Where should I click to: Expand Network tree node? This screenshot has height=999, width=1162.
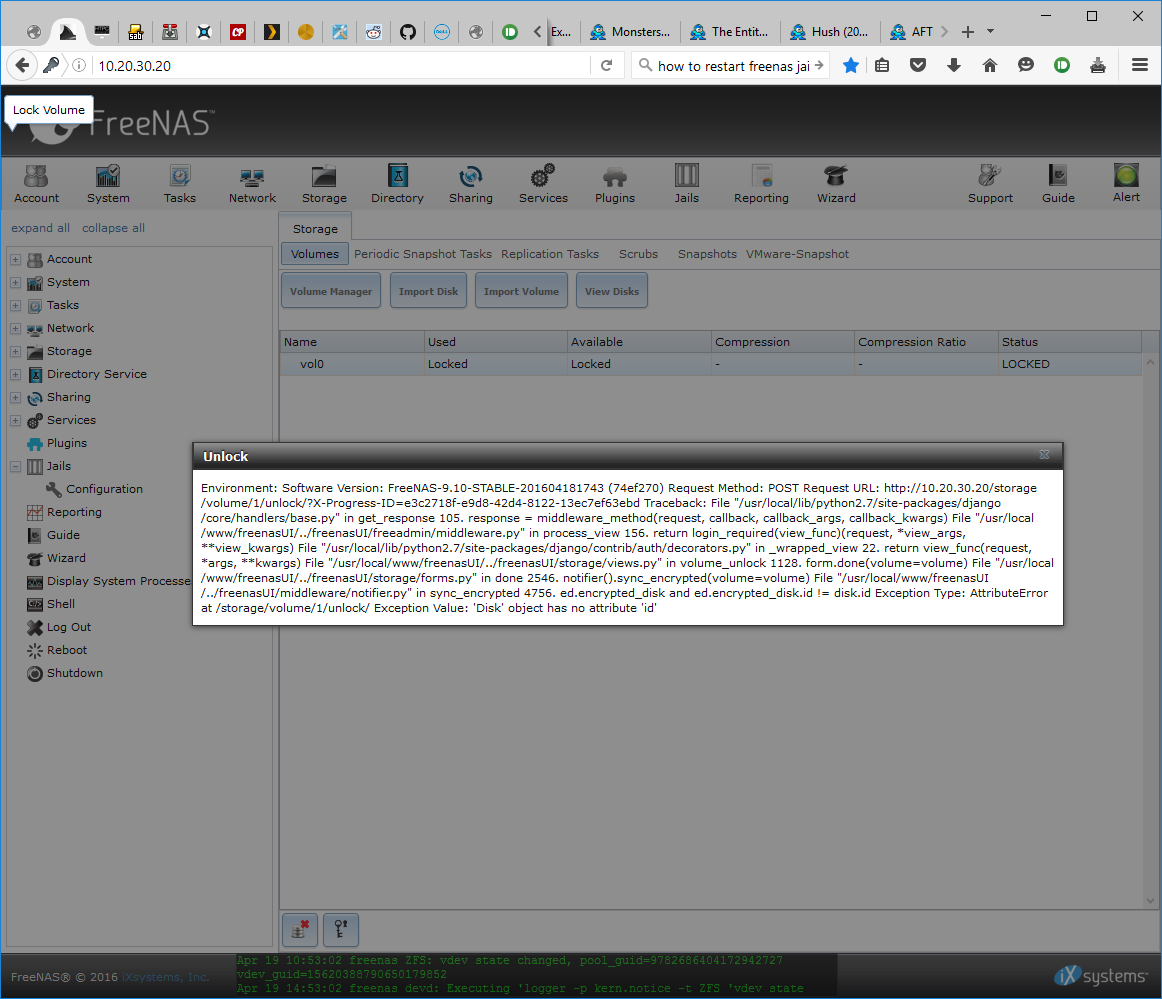pyautogui.click(x=16, y=328)
